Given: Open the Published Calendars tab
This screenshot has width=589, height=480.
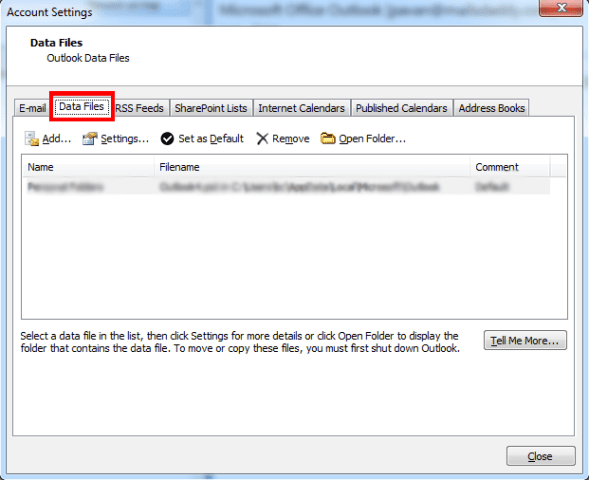Looking at the screenshot, I should tap(402, 108).
